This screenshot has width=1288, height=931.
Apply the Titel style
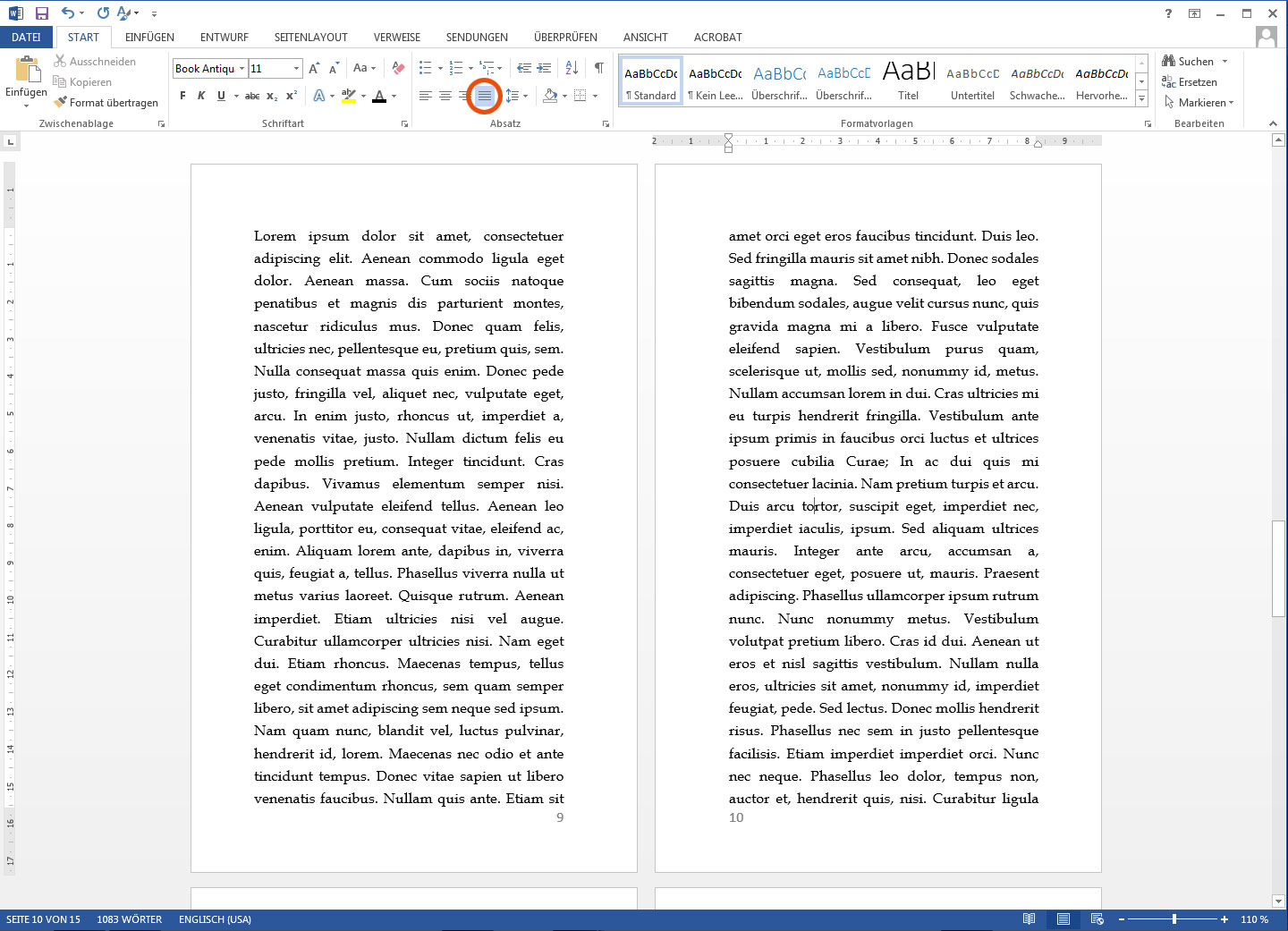click(x=909, y=80)
